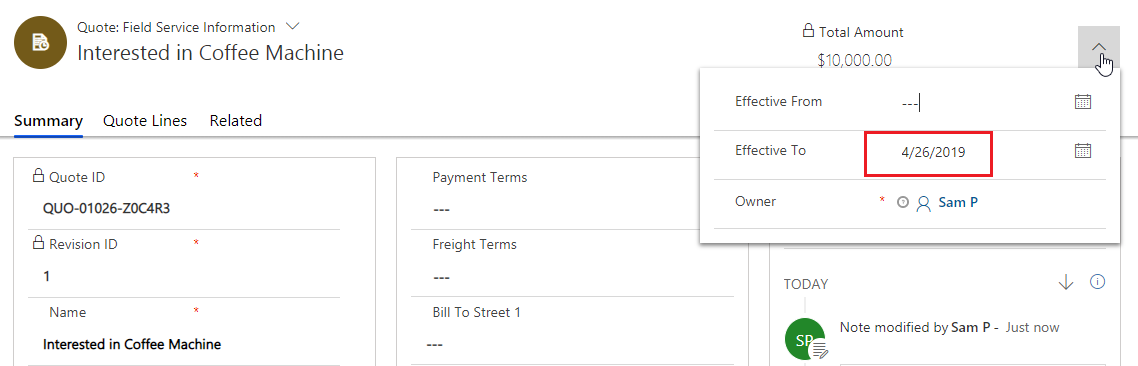Image resolution: width=1138 pixels, height=366 pixels.
Task: Open the form selector dropdown chevron
Action: click(x=292, y=27)
